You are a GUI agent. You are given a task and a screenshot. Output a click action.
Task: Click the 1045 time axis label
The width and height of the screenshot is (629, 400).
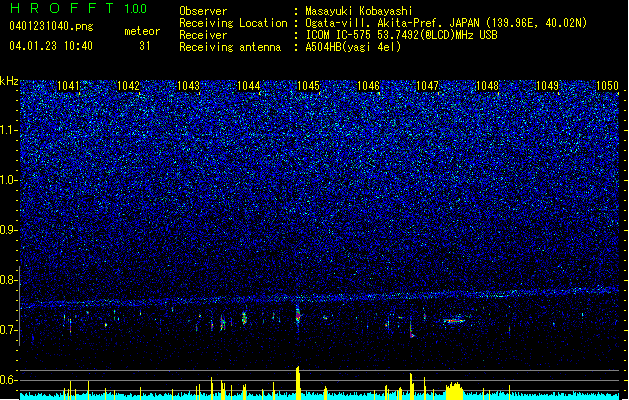click(x=308, y=86)
